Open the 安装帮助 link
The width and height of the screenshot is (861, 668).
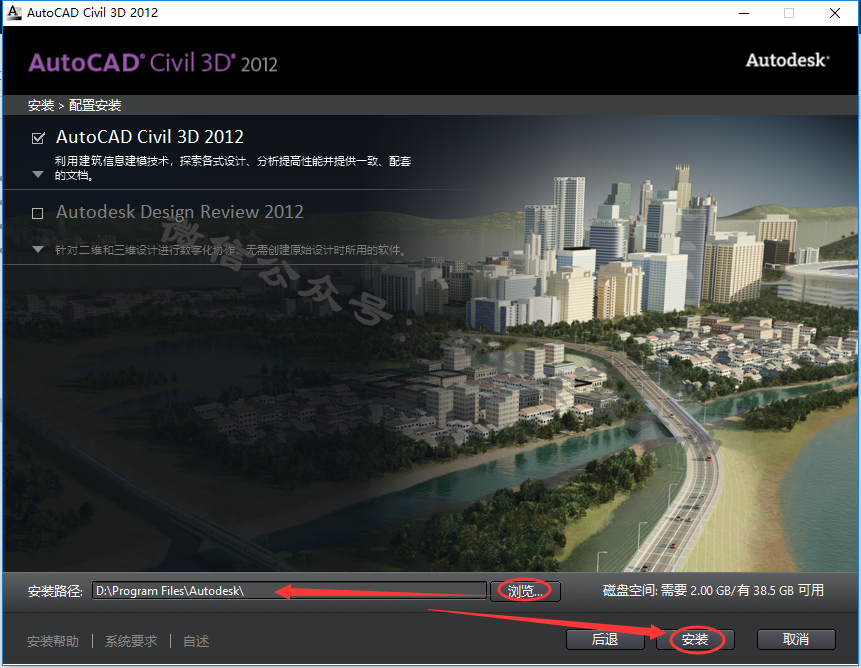pos(53,641)
